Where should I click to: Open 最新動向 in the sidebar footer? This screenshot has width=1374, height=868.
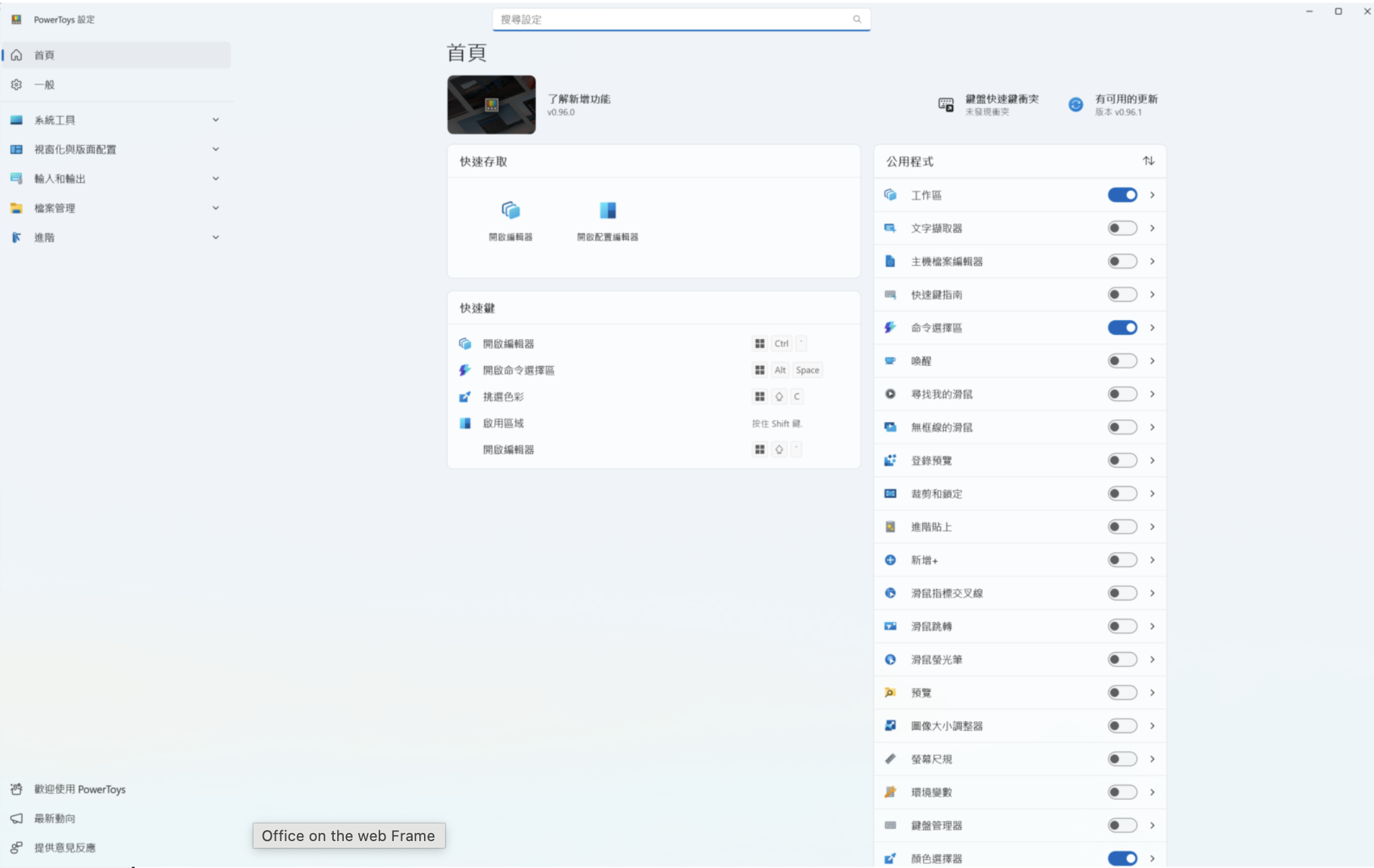(55, 818)
